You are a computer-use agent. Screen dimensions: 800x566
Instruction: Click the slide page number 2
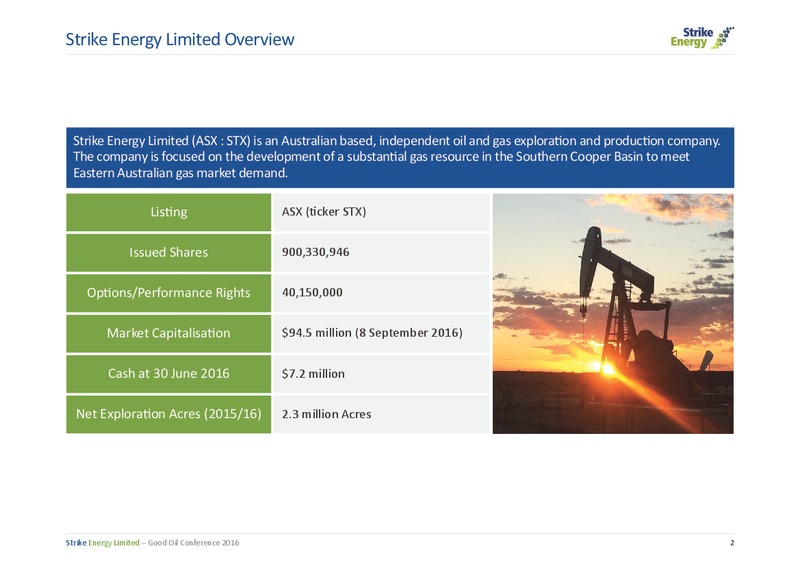[732, 543]
